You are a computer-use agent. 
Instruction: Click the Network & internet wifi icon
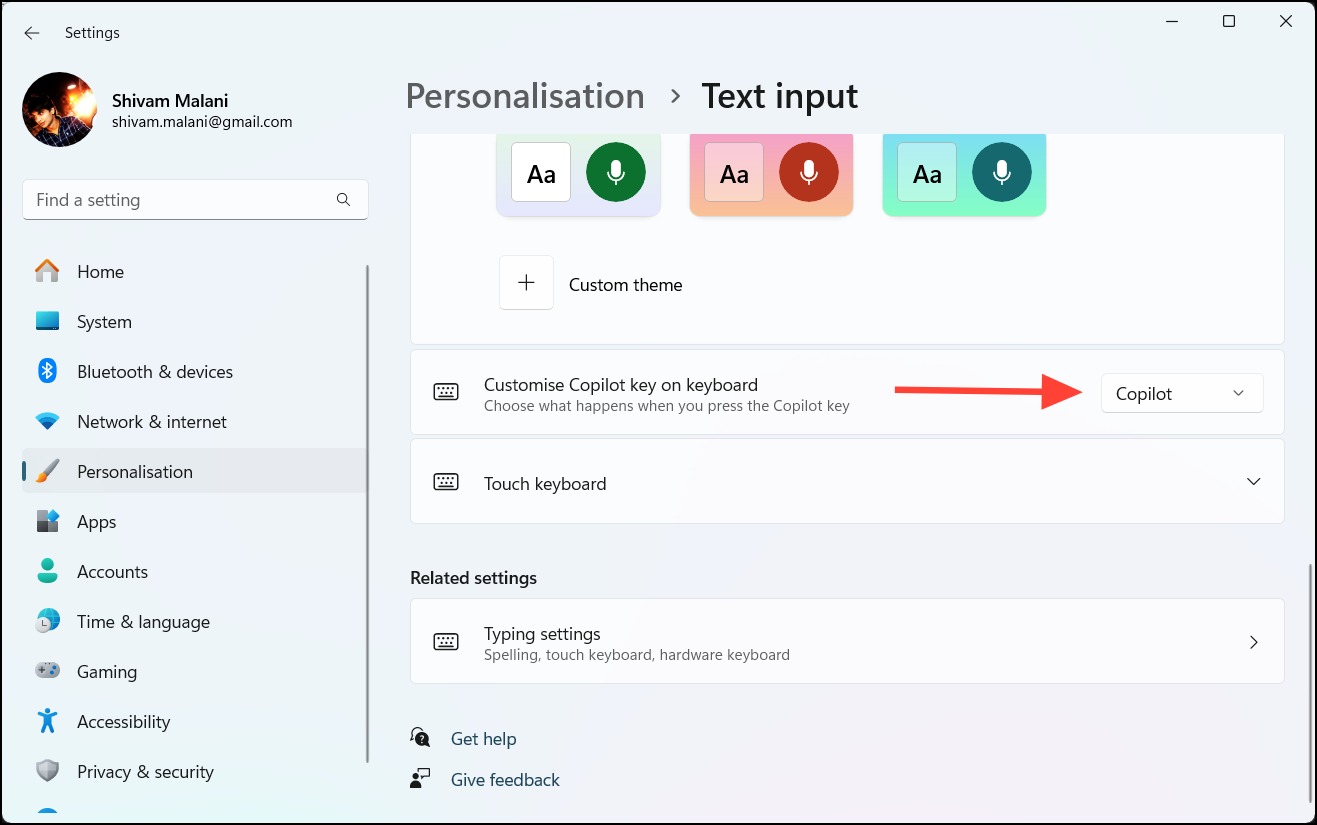47,421
